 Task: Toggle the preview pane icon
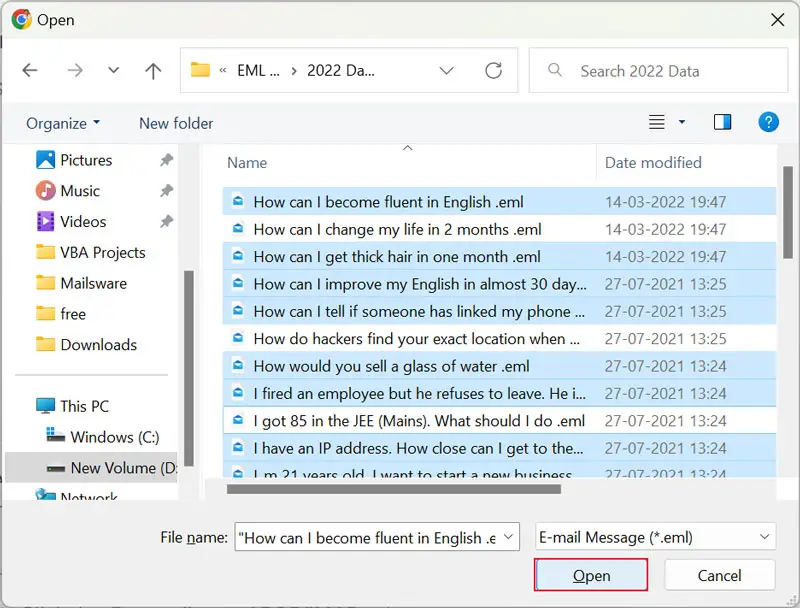tap(722, 123)
